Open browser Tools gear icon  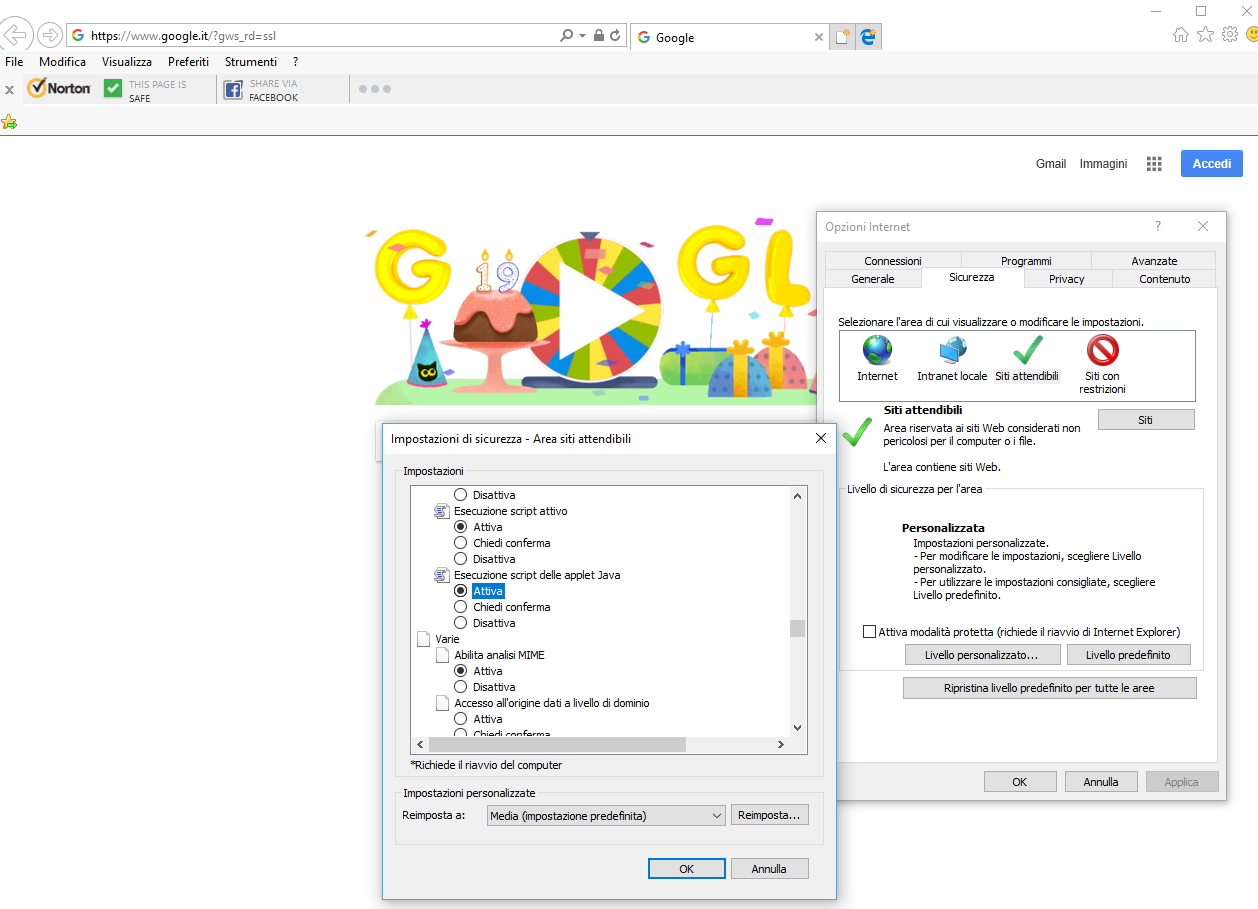tap(1230, 35)
